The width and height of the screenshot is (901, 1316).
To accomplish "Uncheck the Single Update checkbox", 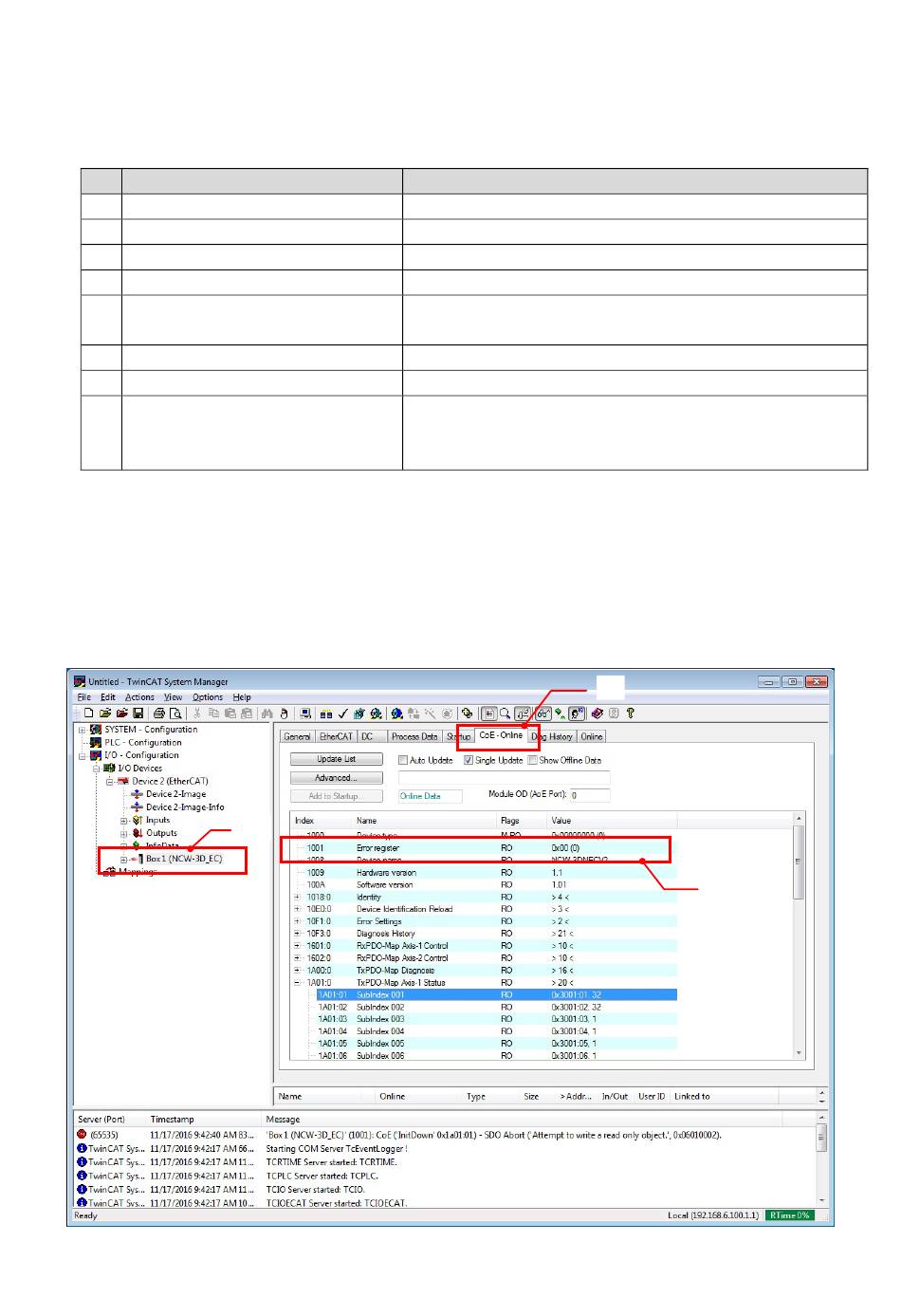I will 469,760.
